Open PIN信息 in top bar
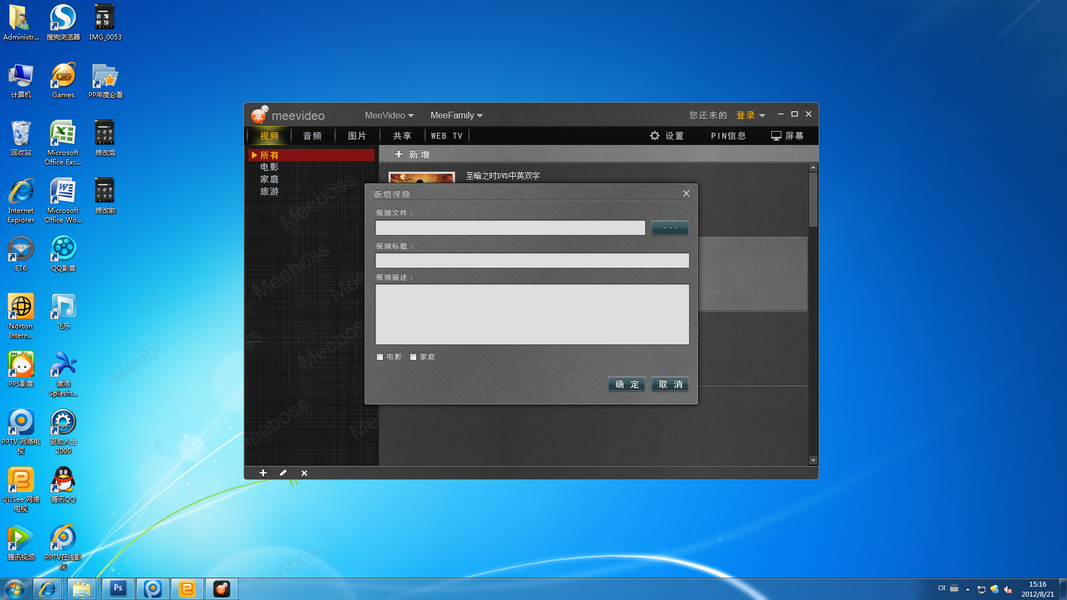Screen dimensions: 1067x600 [x=728, y=136]
